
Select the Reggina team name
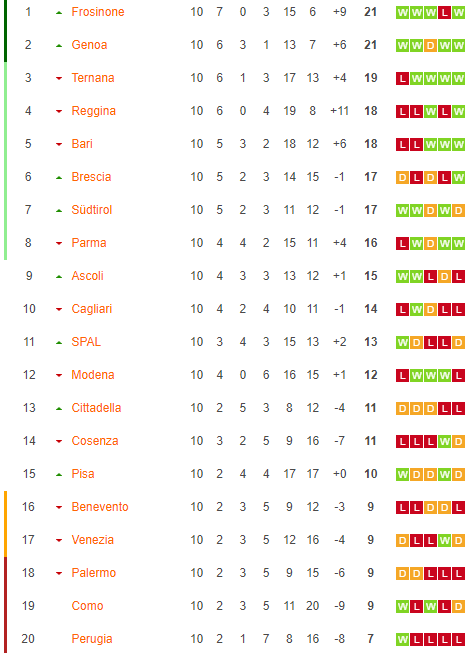pos(94,111)
